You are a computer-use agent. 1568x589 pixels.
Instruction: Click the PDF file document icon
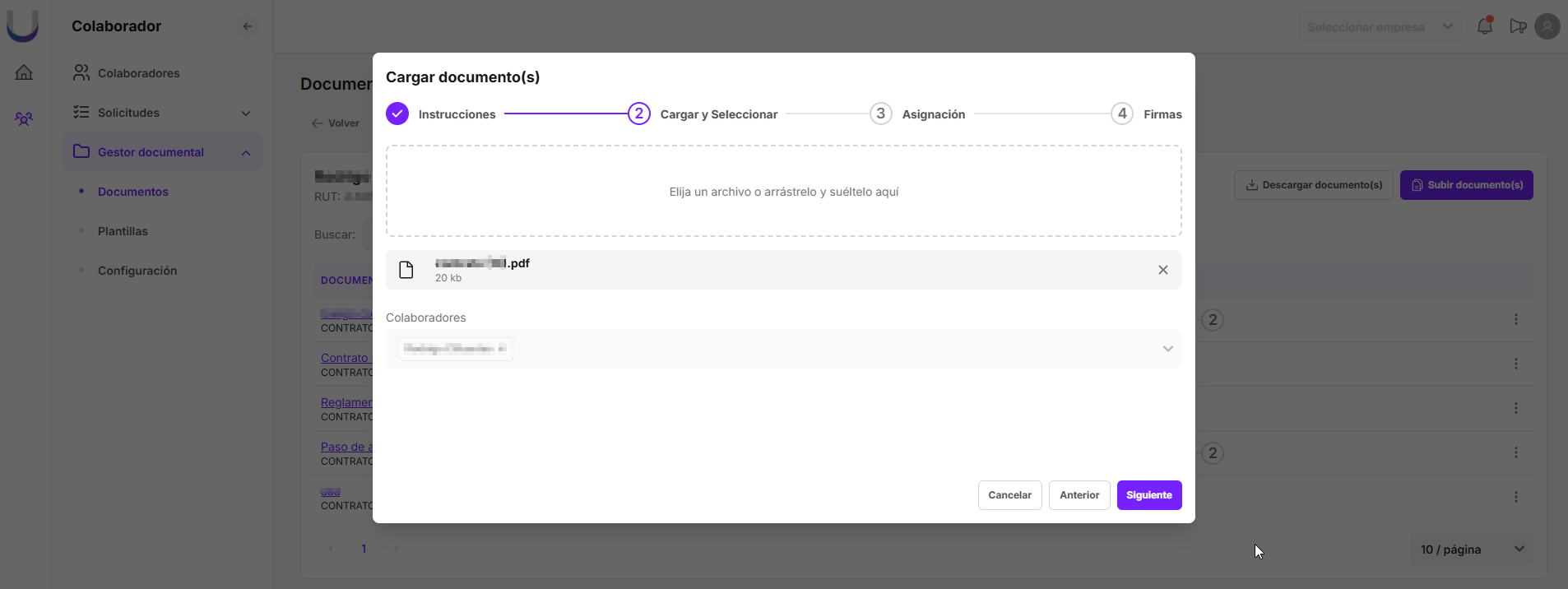click(406, 270)
